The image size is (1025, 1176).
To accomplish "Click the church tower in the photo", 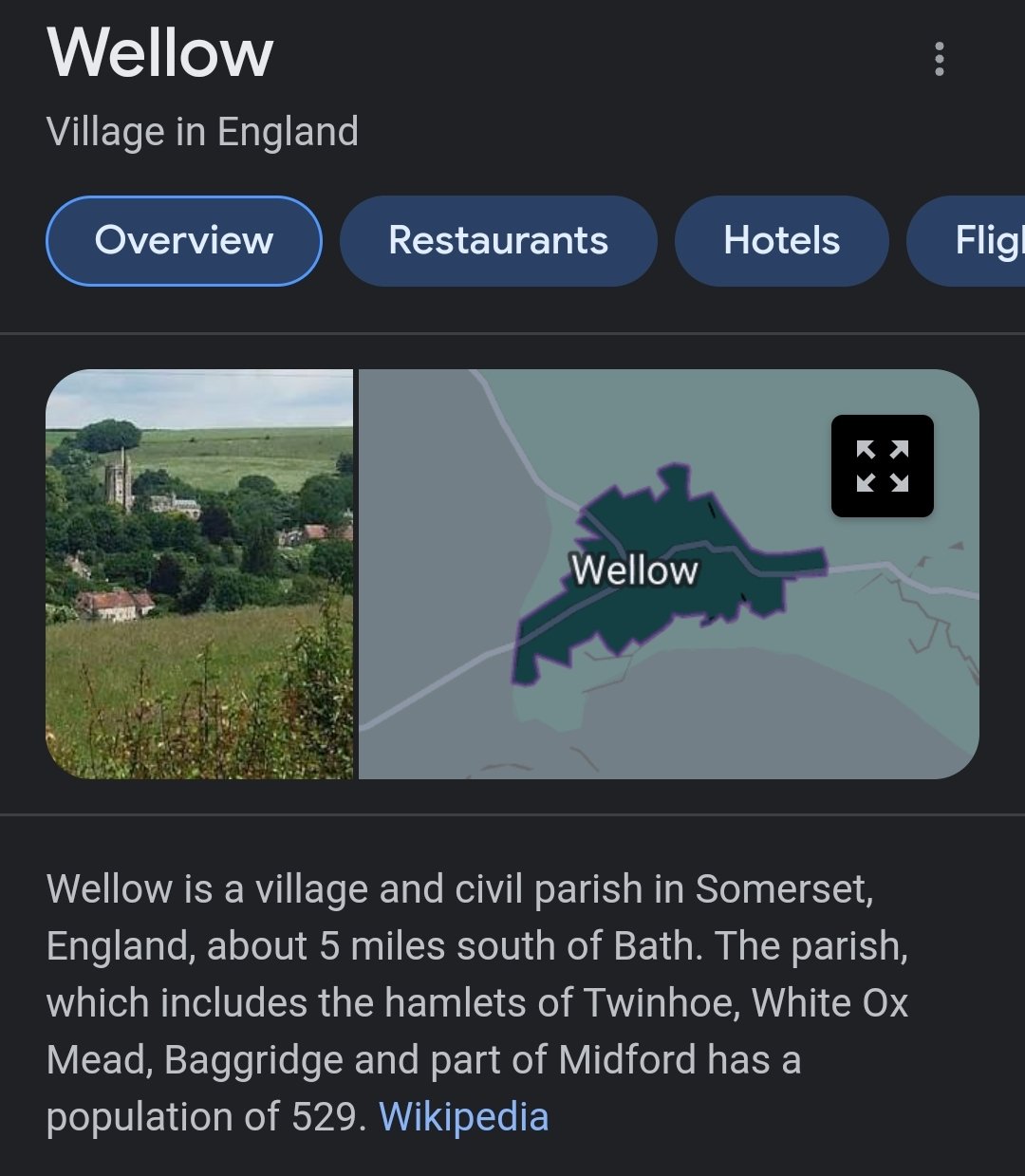I will coord(120,479).
